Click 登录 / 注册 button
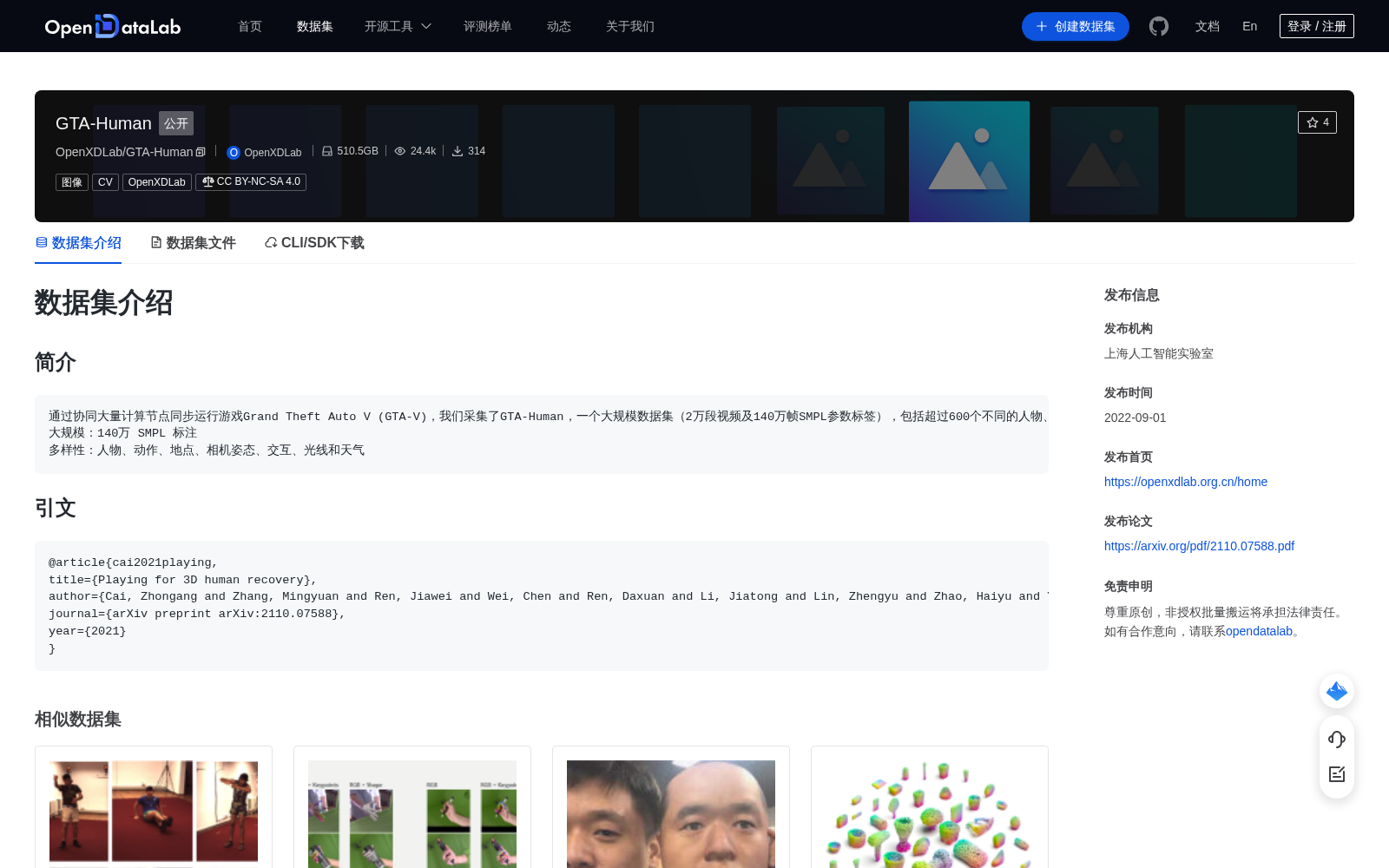This screenshot has height=868, width=1389. pyautogui.click(x=1317, y=26)
